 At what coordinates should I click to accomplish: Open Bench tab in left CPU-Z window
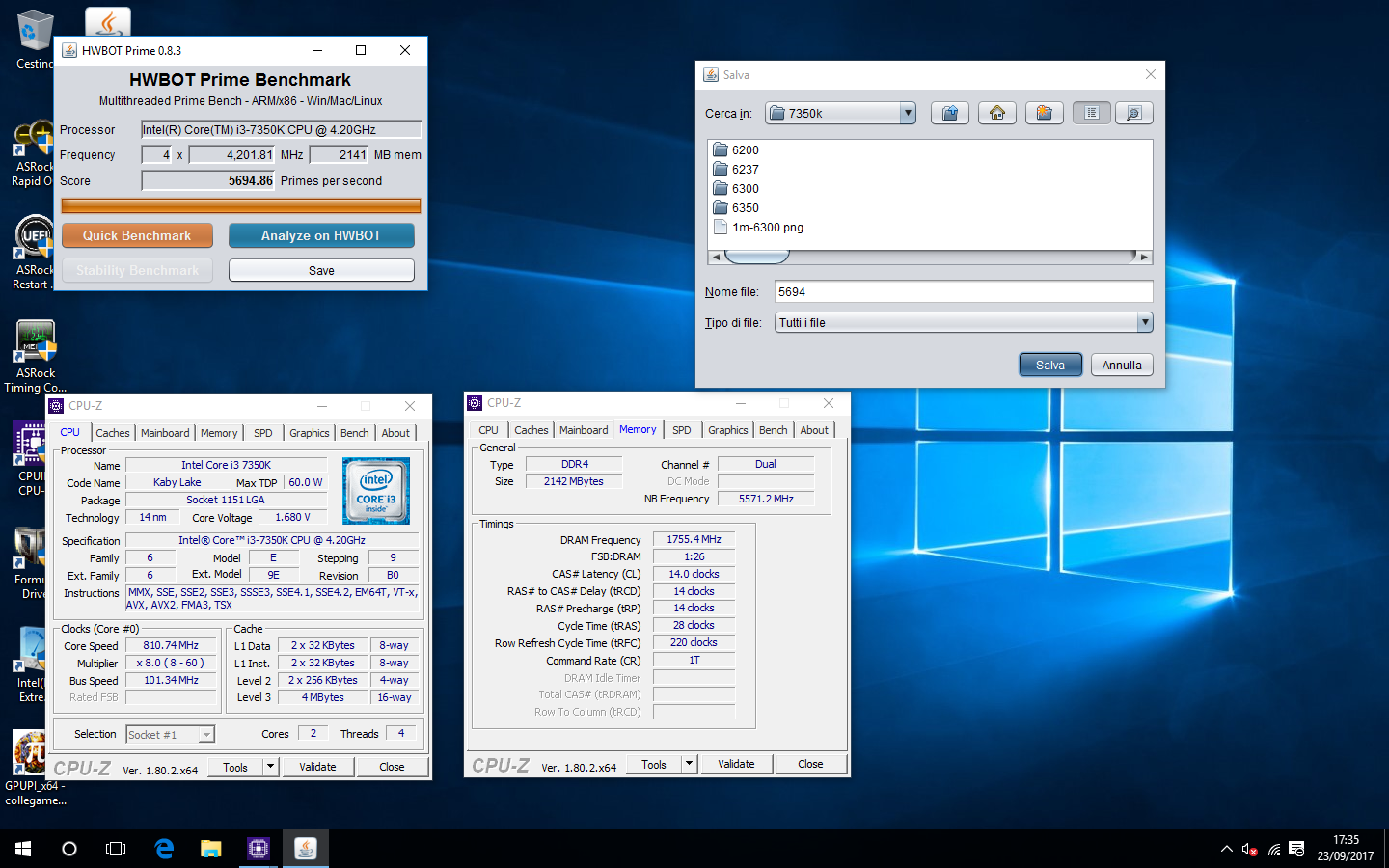point(355,433)
